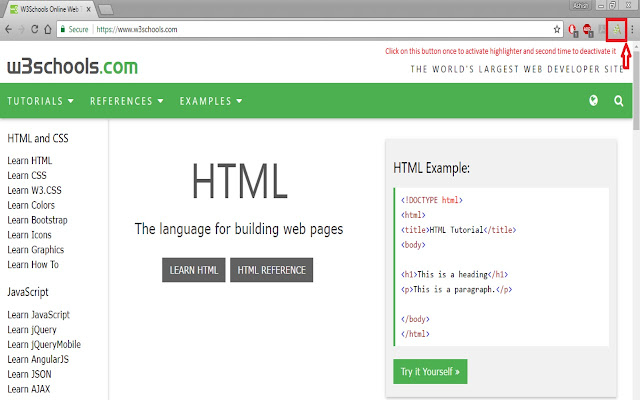640x400 pixels.
Task: Click the w3schools.com logo
Action: tap(72, 66)
